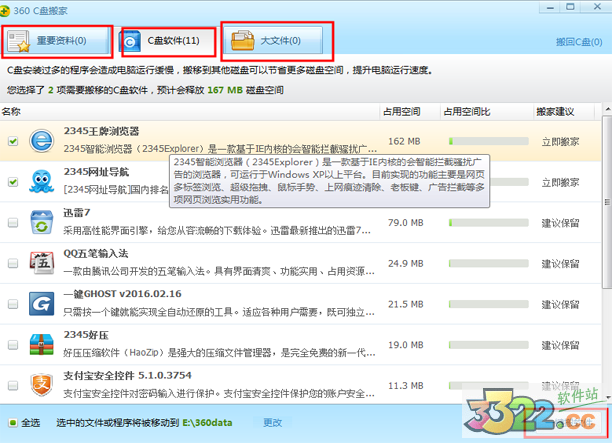Select the 2345好压 program name
612x443 pixels.
click(86, 335)
